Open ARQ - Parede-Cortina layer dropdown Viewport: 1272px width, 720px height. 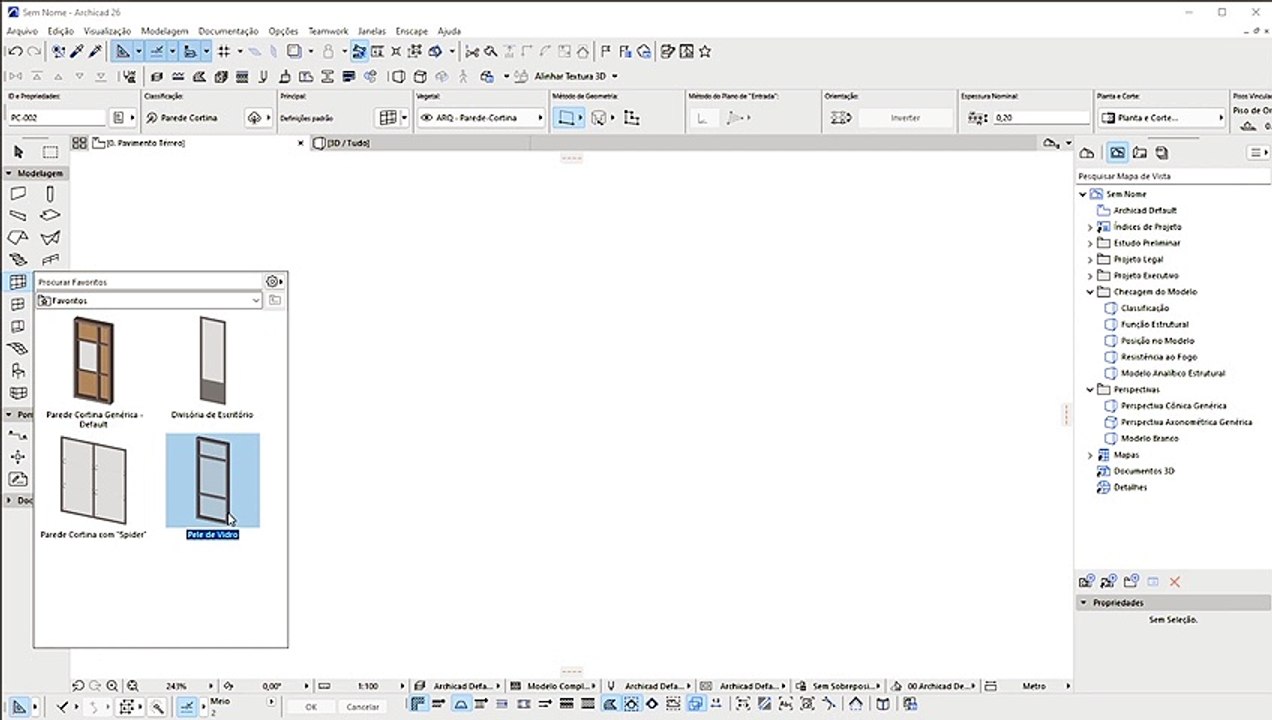(x=481, y=118)
